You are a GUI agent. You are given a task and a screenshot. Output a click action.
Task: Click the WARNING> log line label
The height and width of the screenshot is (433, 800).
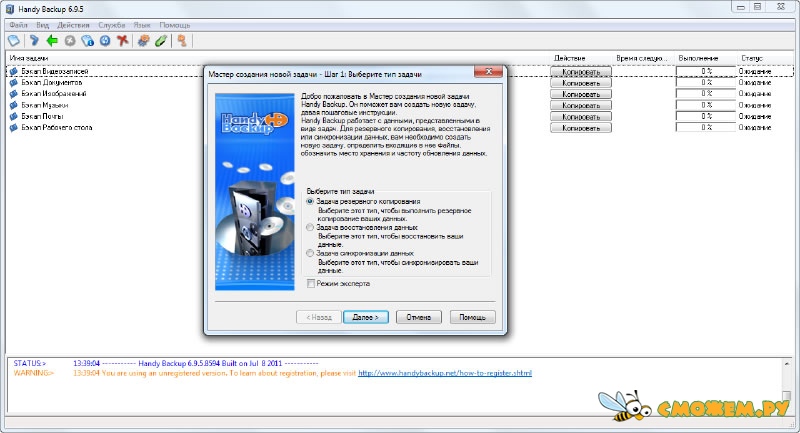click(x=34, y=373)
